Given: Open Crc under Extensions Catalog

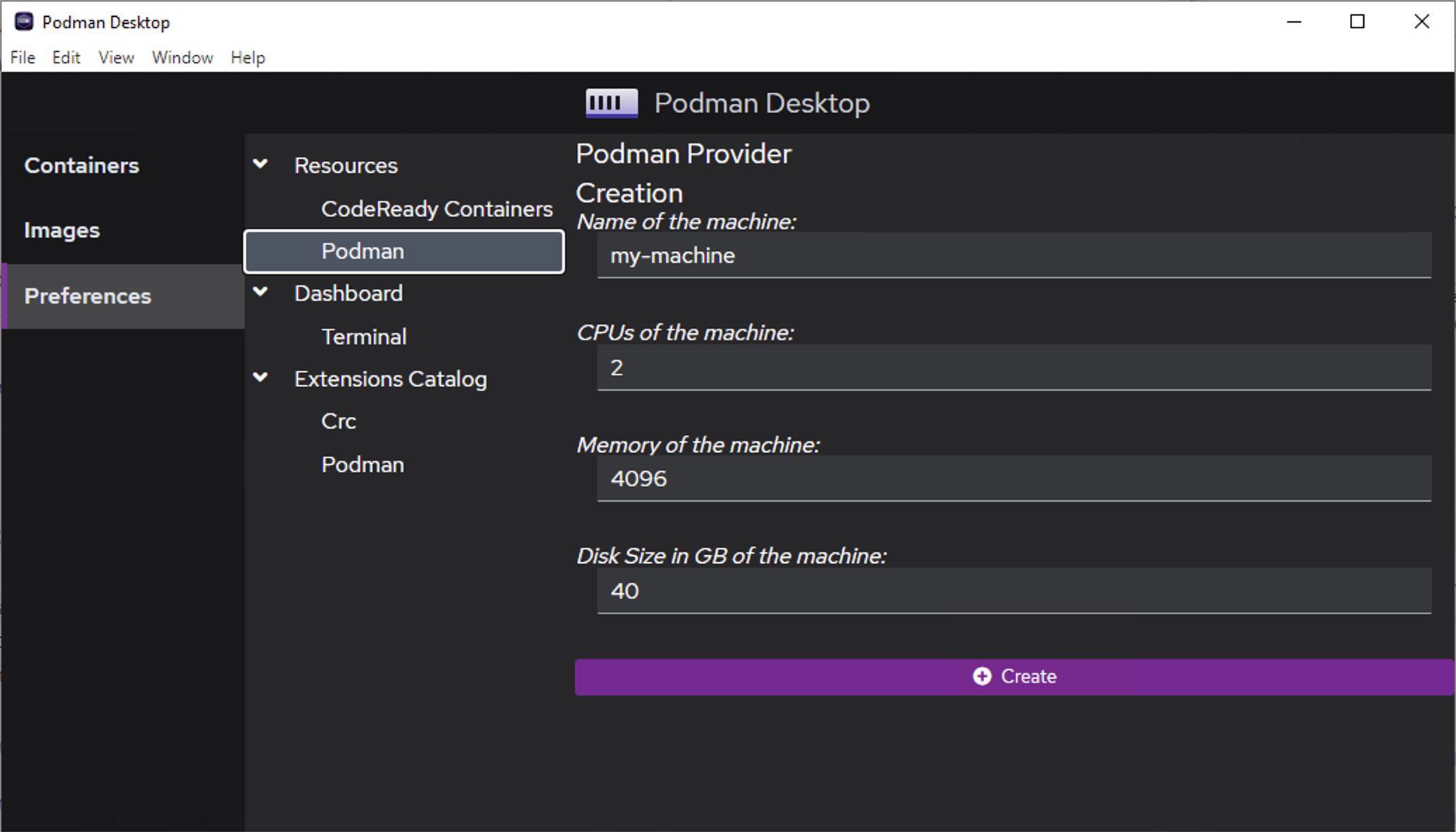Looking at the screenshot, I should [x=339, y=422].
